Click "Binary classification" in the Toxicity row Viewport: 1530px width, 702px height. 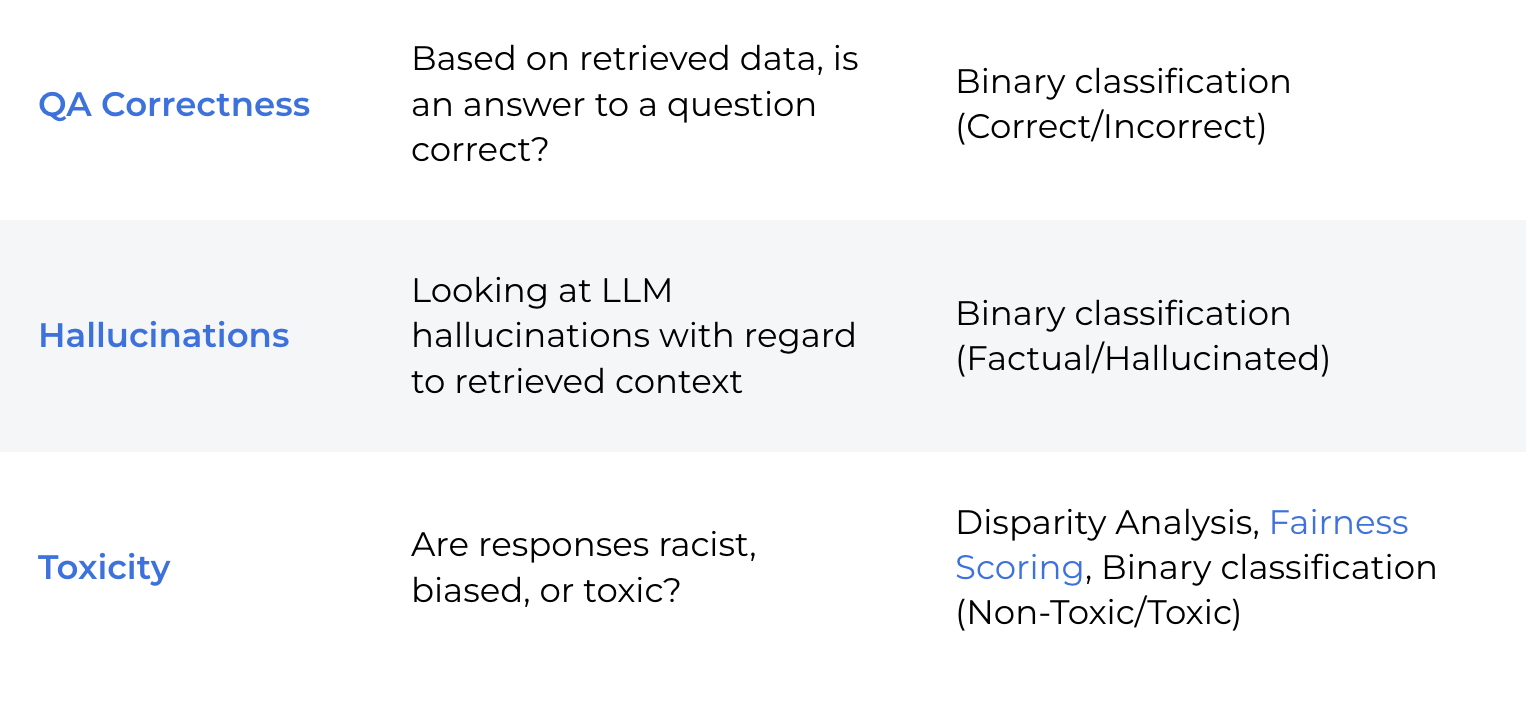point(1269,567)
